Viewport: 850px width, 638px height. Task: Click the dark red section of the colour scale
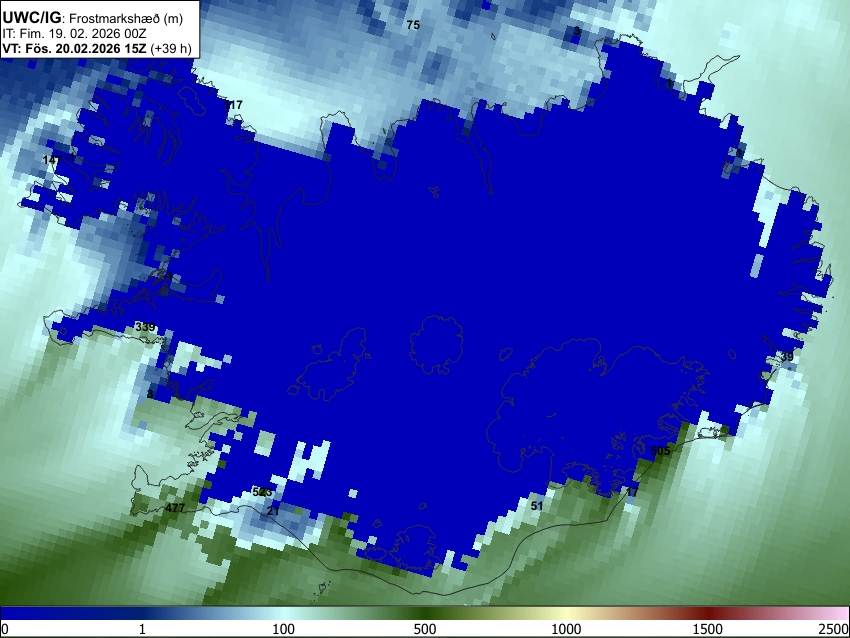coord(708,614)
